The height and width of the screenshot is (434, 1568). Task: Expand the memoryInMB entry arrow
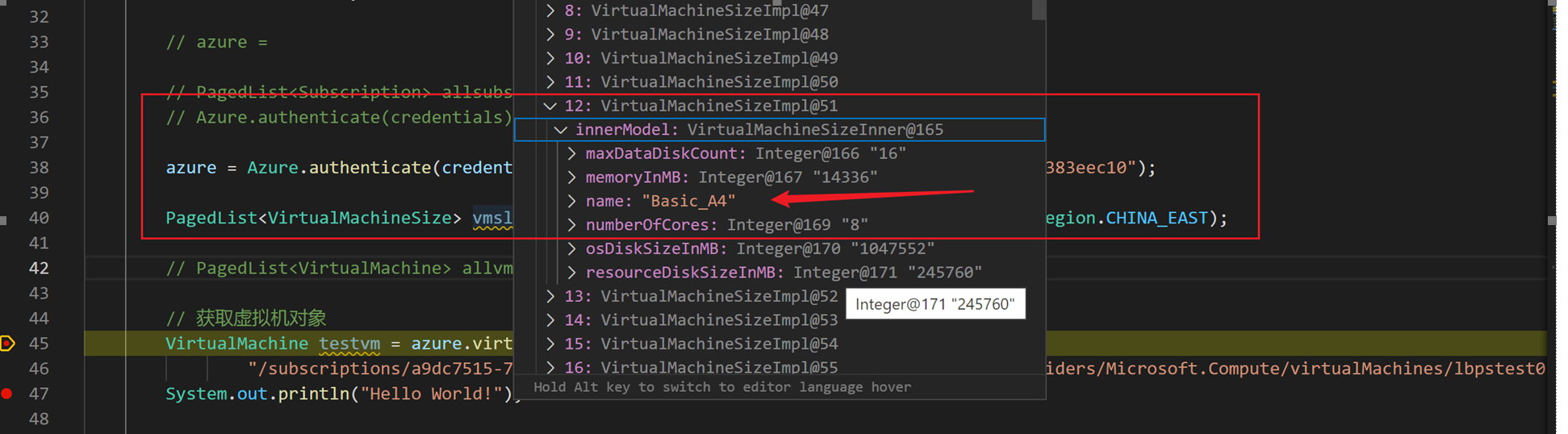(x=571, y=177)
